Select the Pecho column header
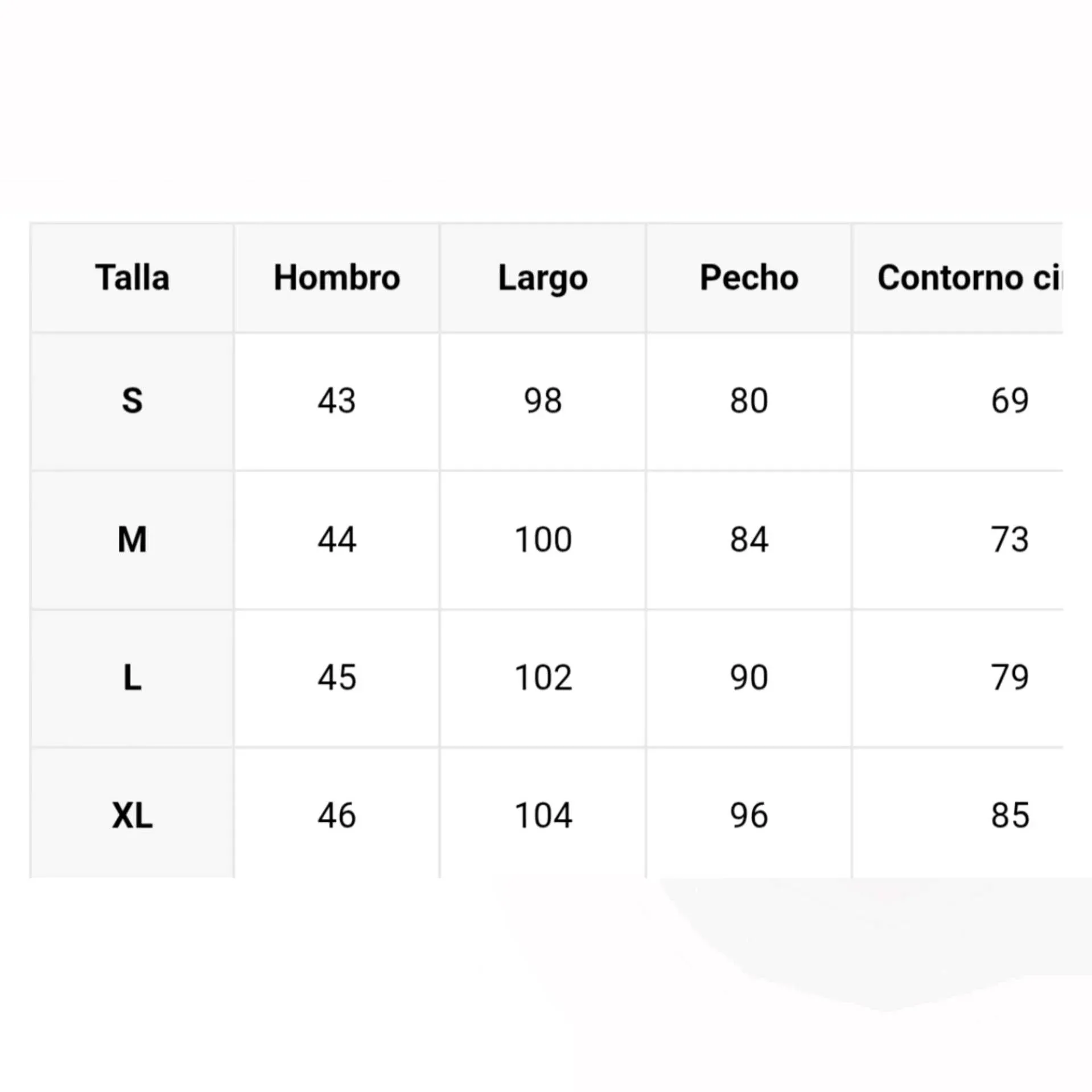Viewport: 1092px width, 1092px height. point(749,278)
